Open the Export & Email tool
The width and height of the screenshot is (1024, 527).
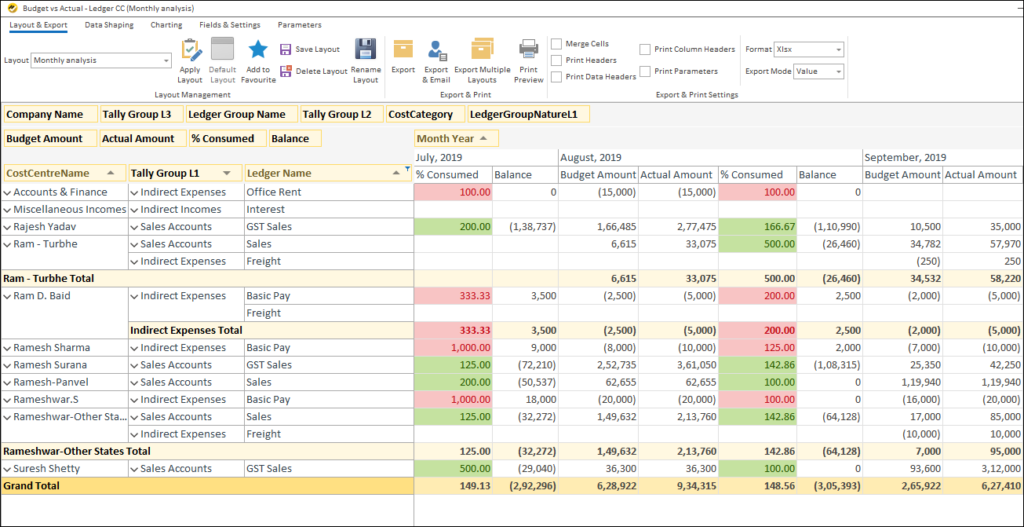point(437,50)
